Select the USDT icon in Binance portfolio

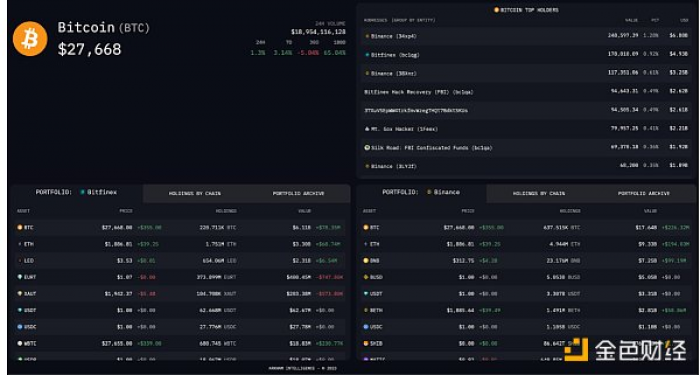pos(366,294)
